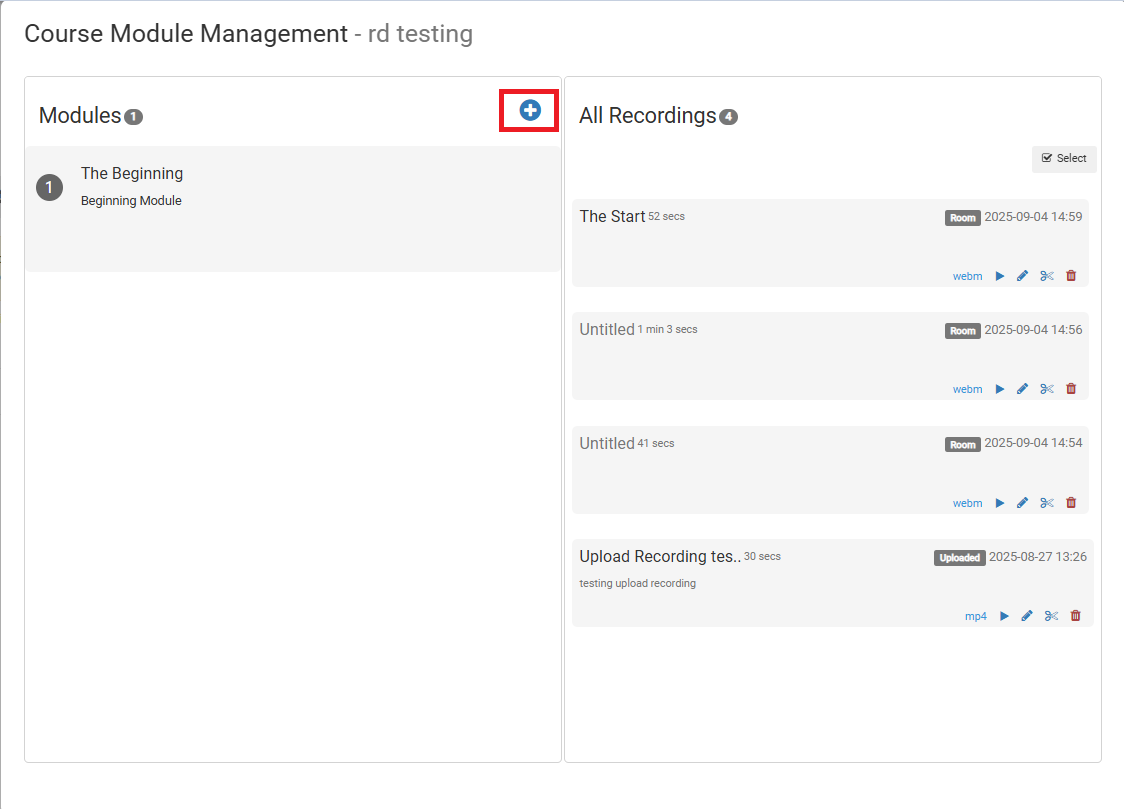The width and height of the screenshot is (1124, 809).
Task: Open webm link for The Start
Action: (x=967, y=276)
